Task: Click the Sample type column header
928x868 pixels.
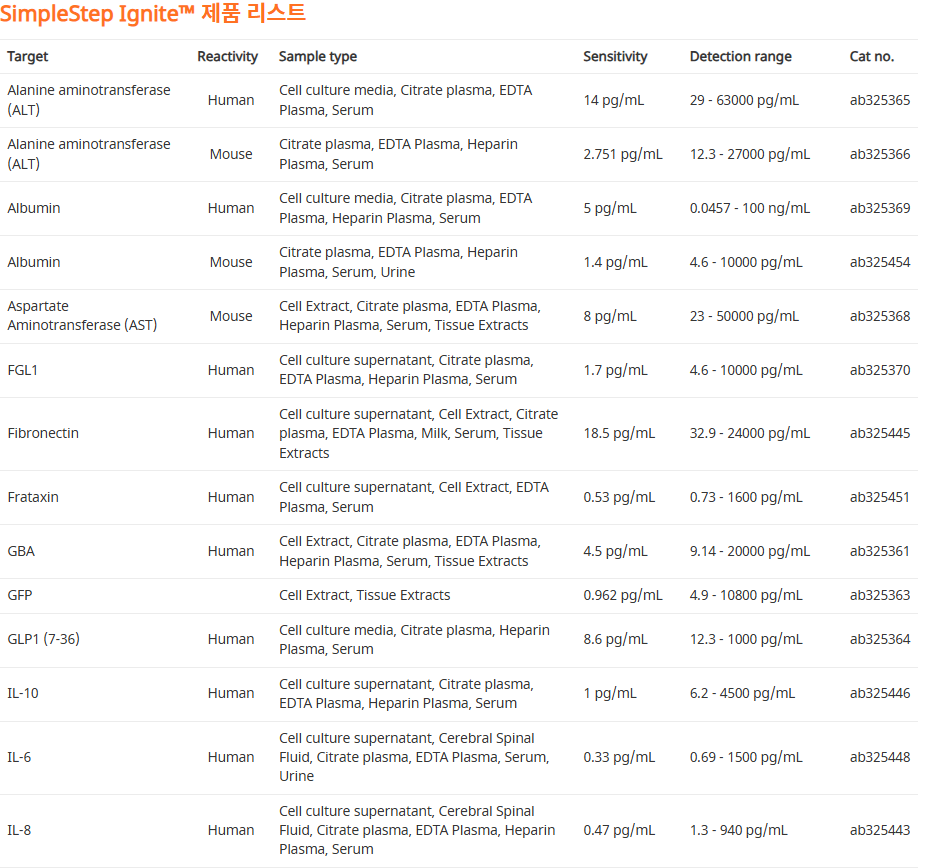Action: coord(318,57)
